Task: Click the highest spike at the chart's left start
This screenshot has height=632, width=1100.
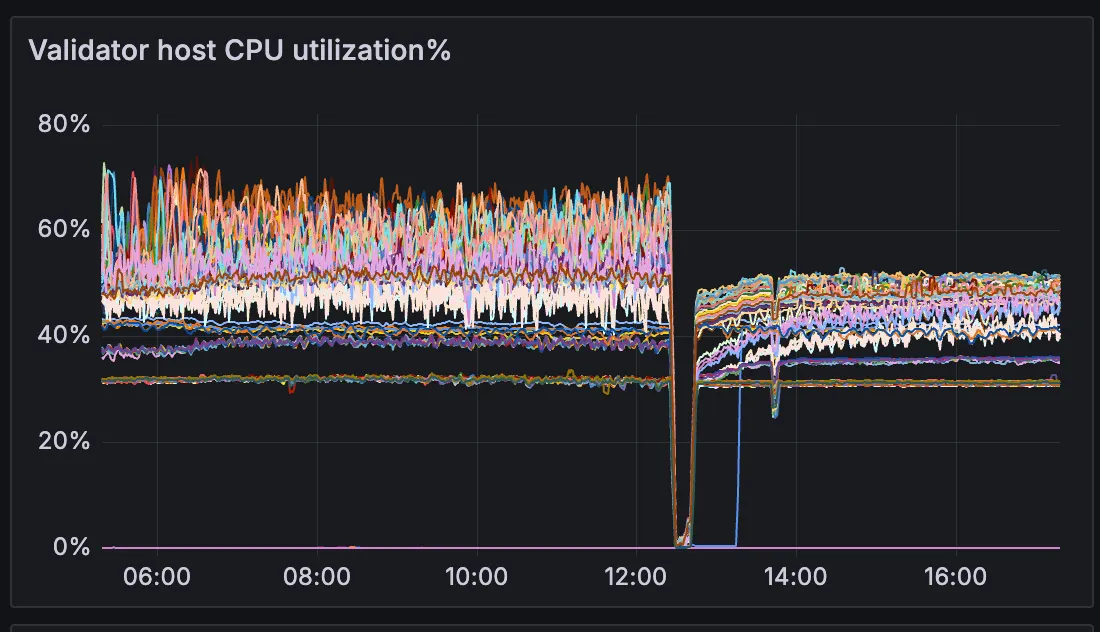Action: [104, 165]
